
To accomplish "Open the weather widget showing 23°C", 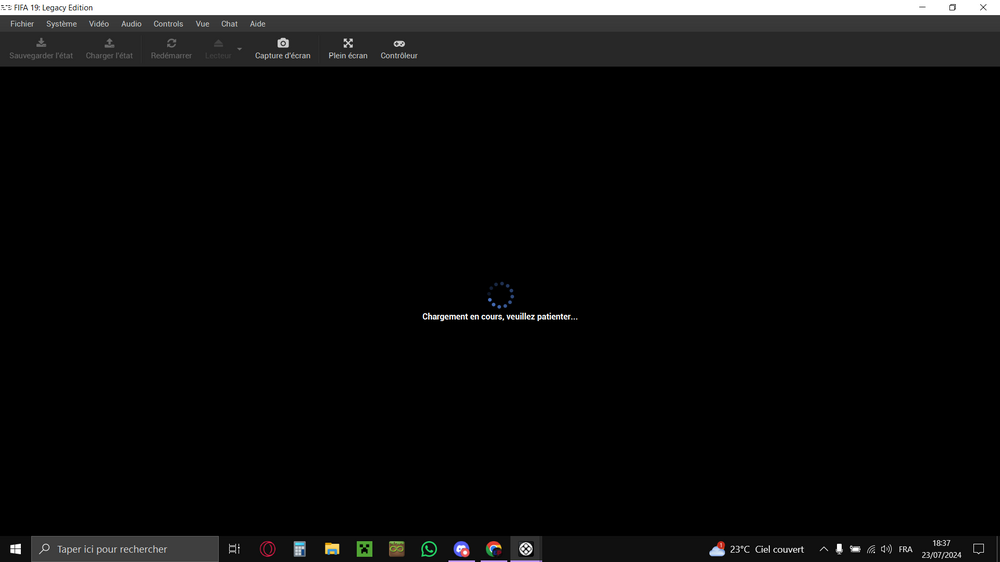I will (x=757, y=549).
